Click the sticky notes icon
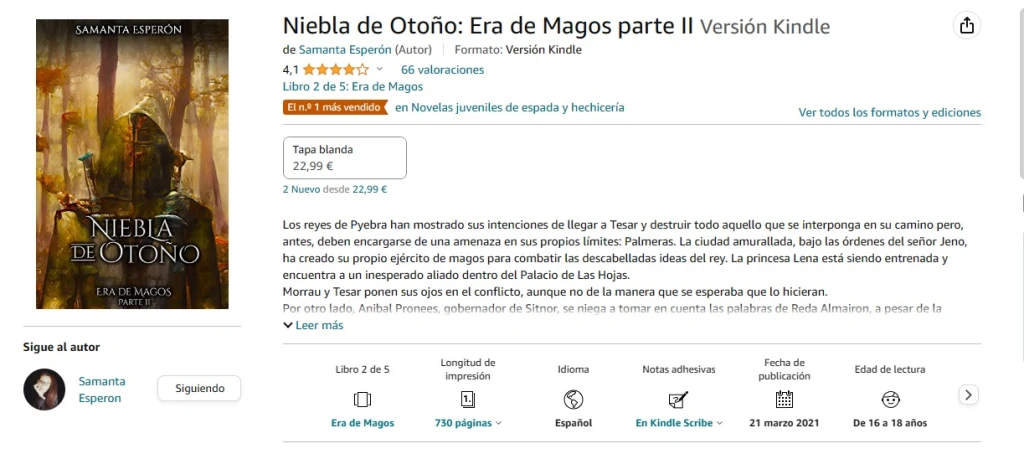1024x454 pixels. pos(678,399)
